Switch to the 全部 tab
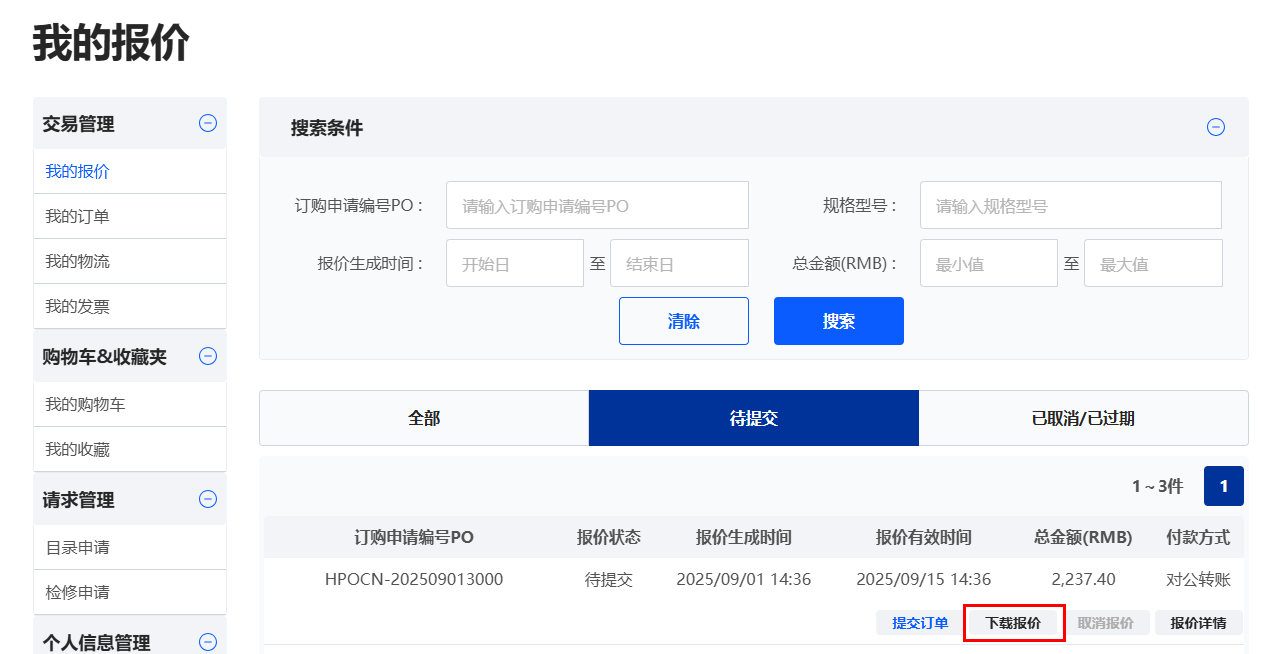 [x=424, y=418]
